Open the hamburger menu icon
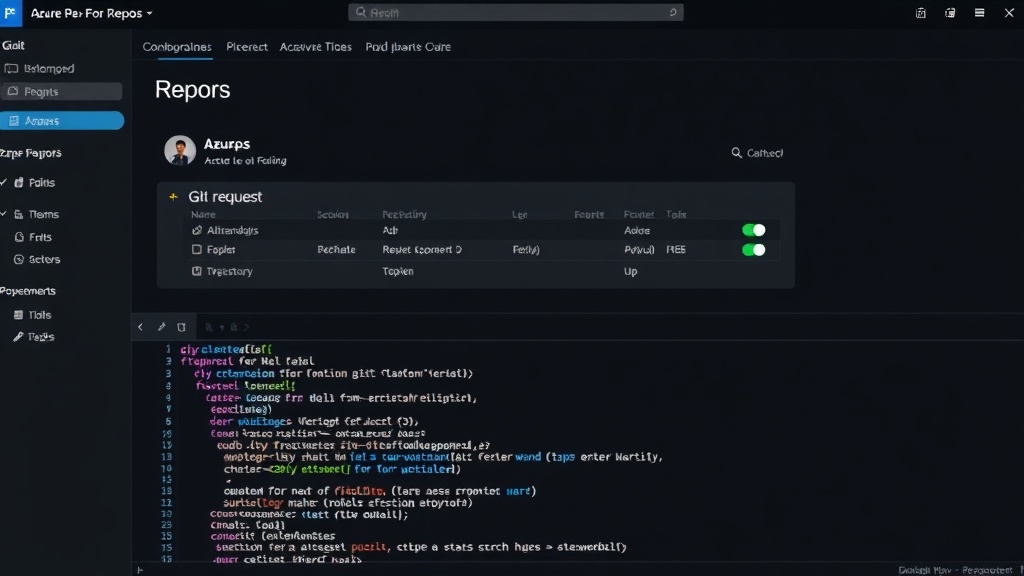 coord(980,13)
